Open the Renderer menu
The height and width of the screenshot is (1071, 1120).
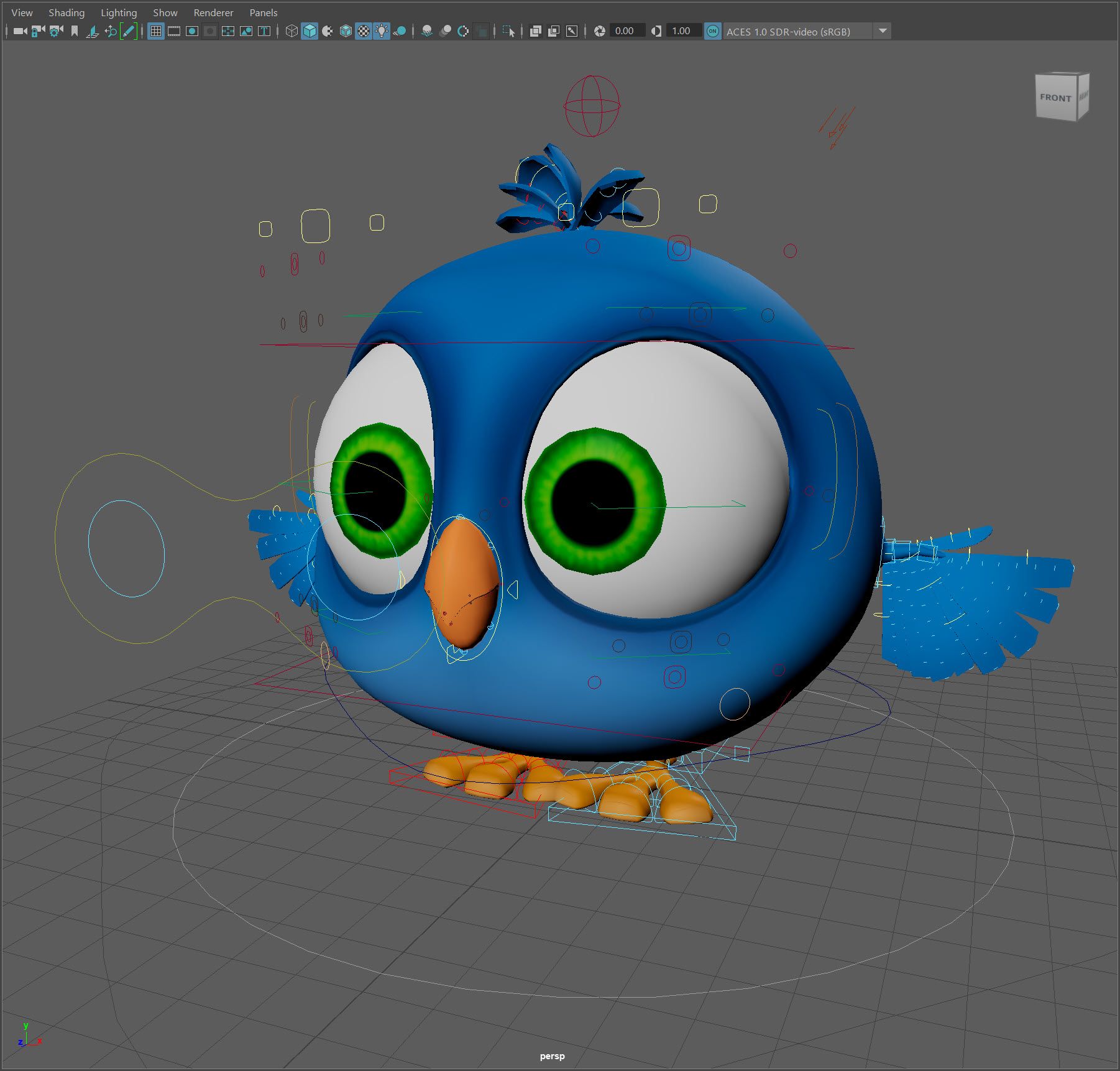tap(213, 12)
